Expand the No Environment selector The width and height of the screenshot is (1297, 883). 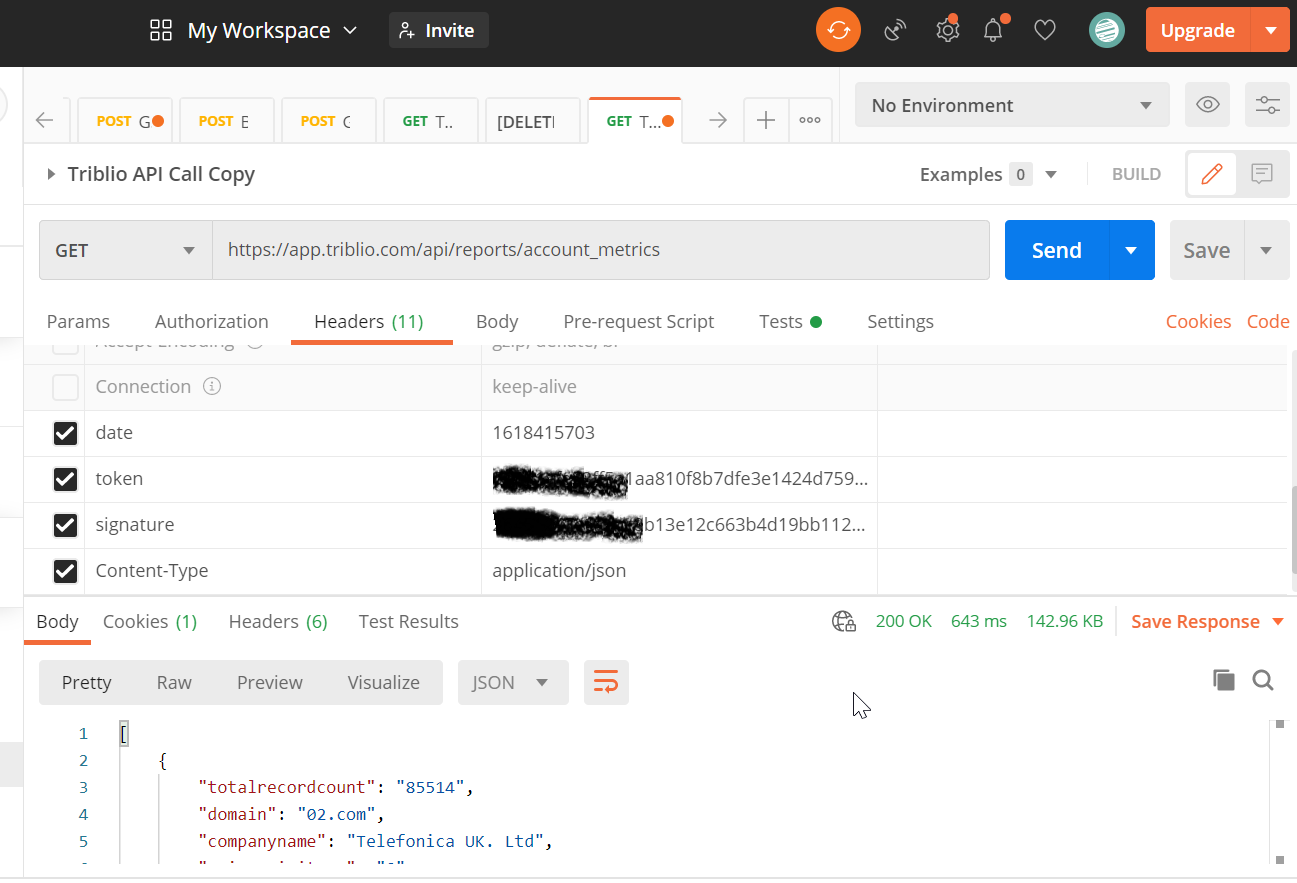[1012, 104]
